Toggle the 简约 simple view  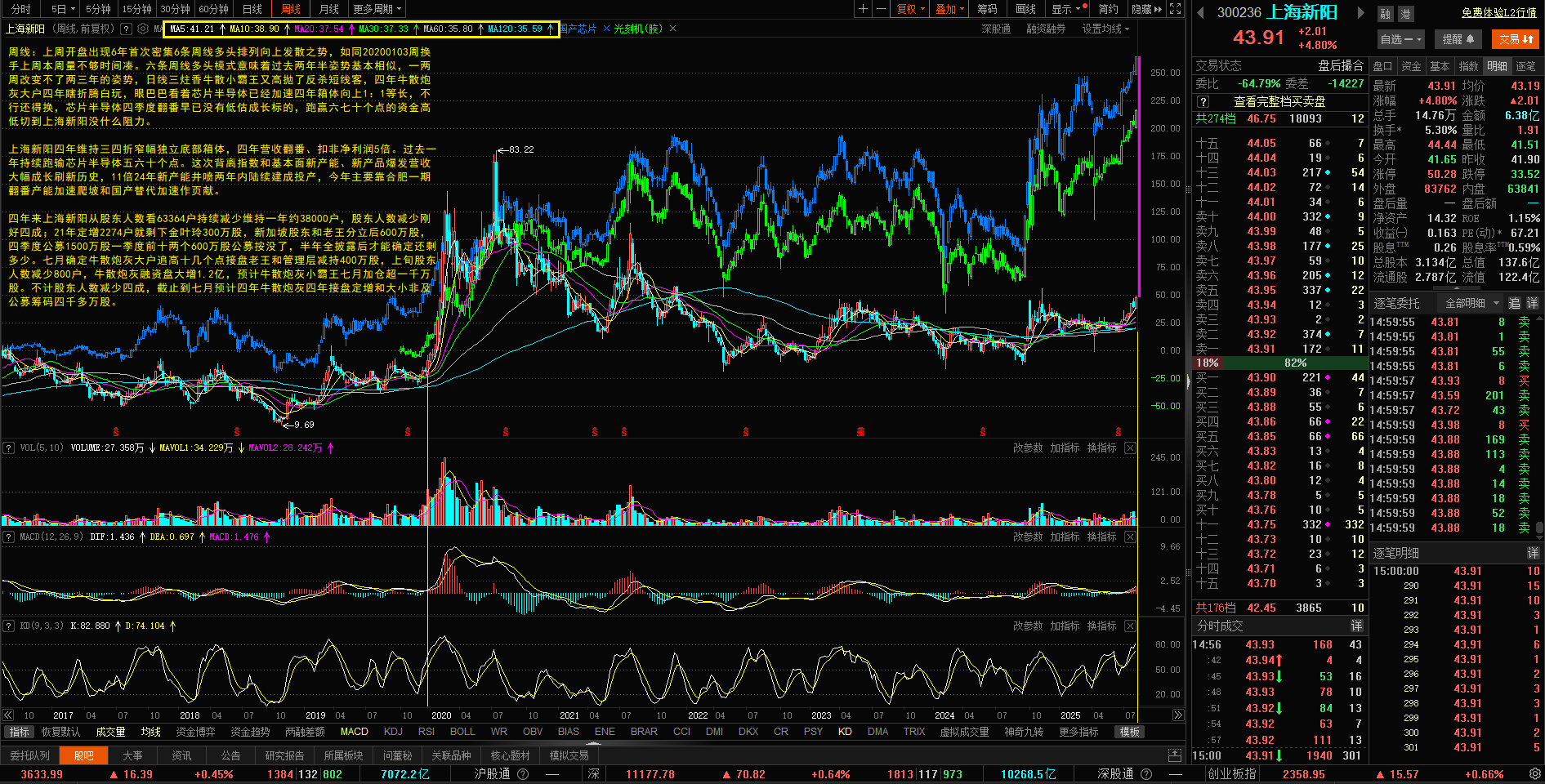1108,9
